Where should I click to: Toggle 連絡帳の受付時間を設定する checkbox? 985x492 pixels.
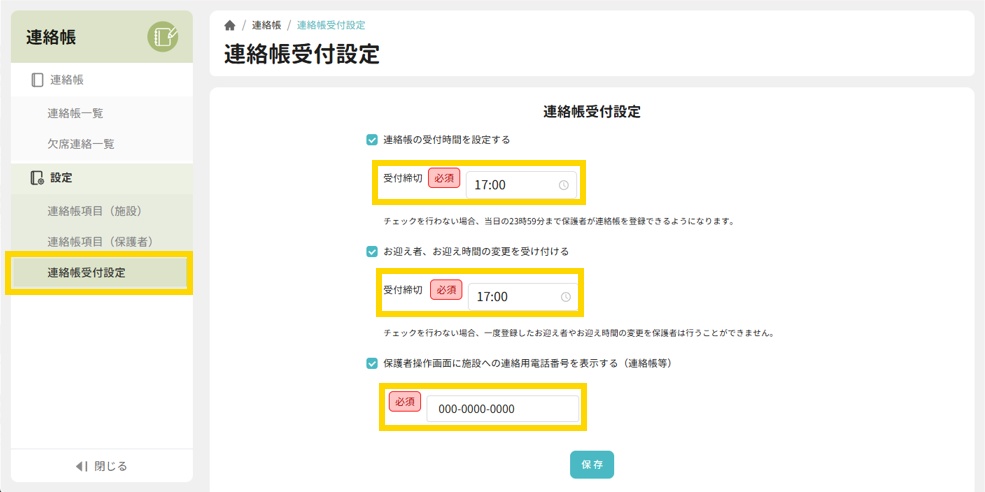tap(373, 140)
